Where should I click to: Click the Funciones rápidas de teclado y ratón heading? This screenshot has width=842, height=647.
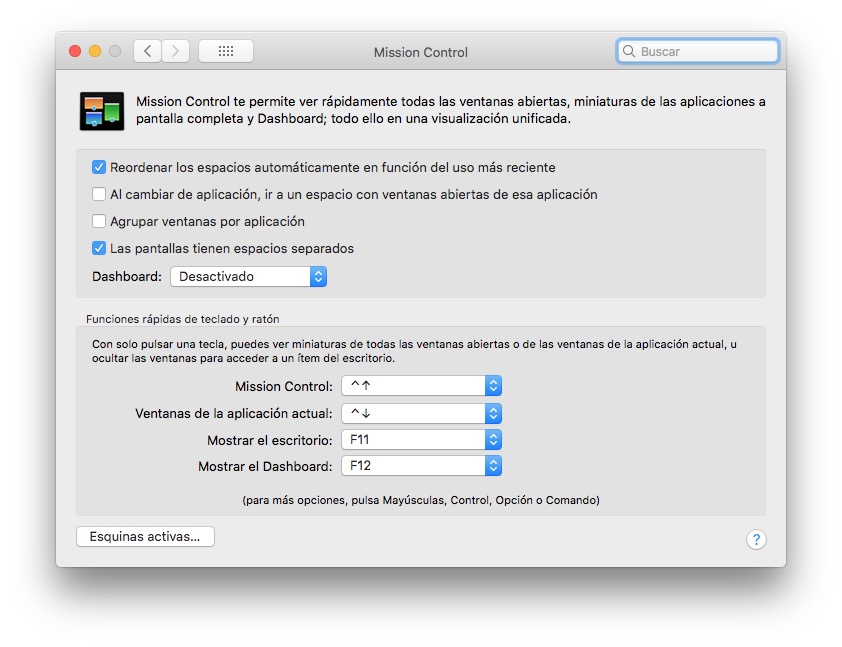coord(183,319)
